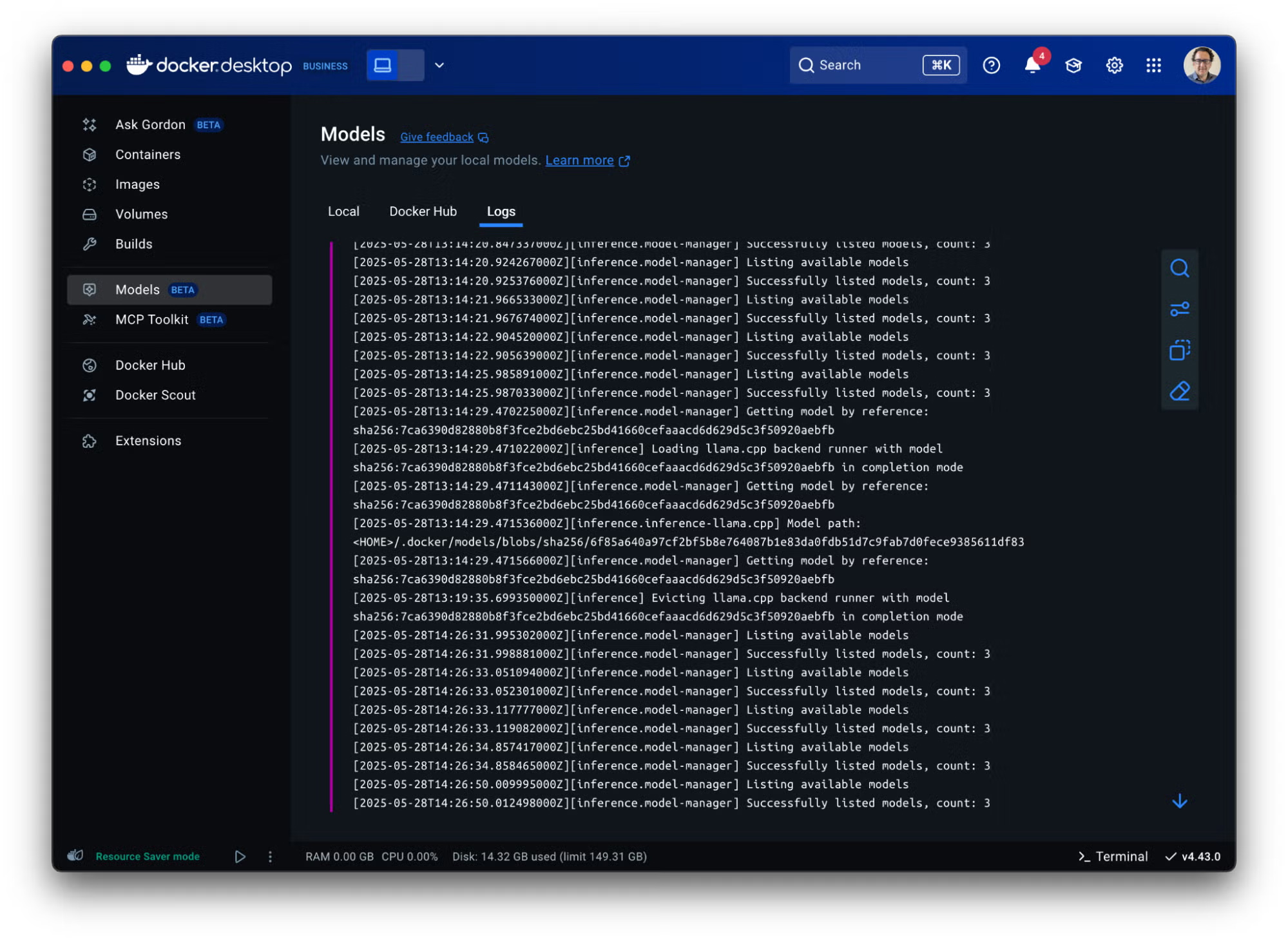Click the Docker Scout icon

click(x=90, y=395)
